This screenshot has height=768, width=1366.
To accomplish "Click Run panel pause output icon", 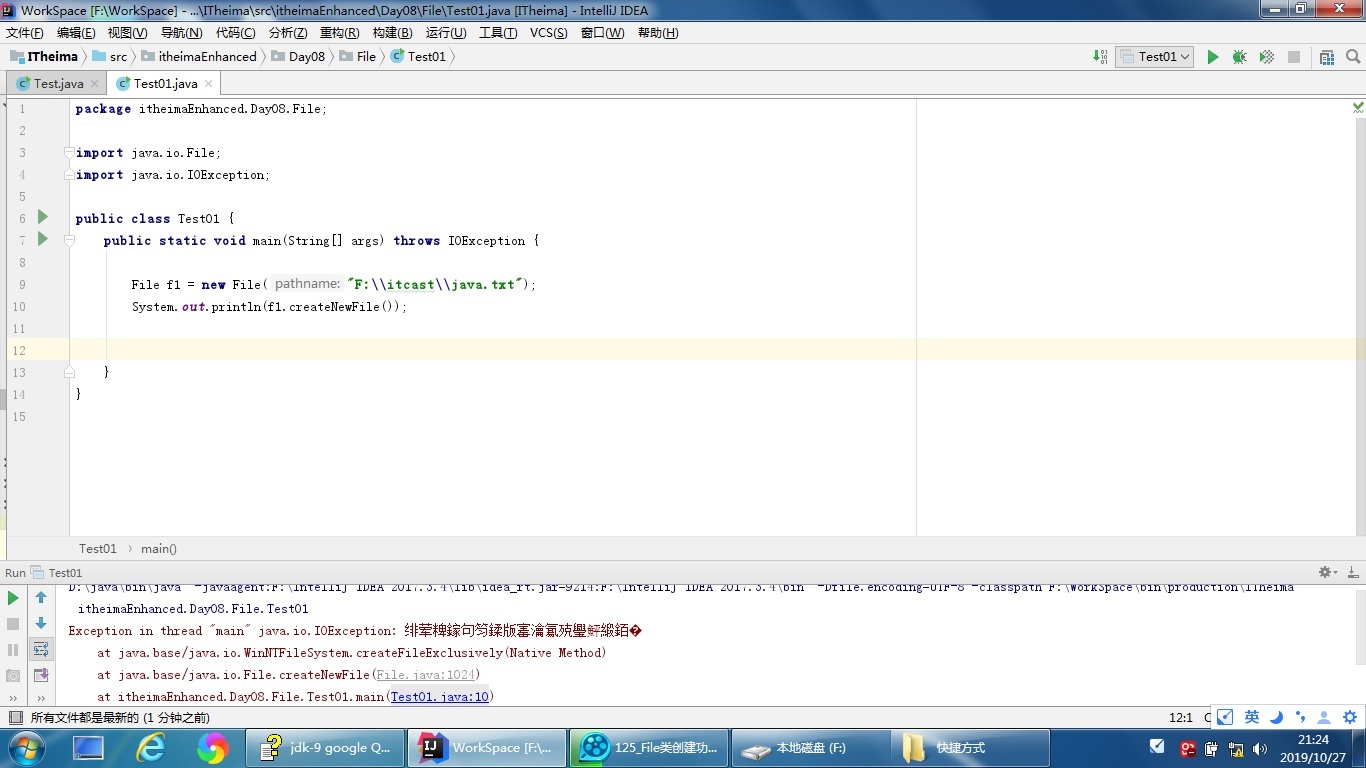I will point(13,650).
